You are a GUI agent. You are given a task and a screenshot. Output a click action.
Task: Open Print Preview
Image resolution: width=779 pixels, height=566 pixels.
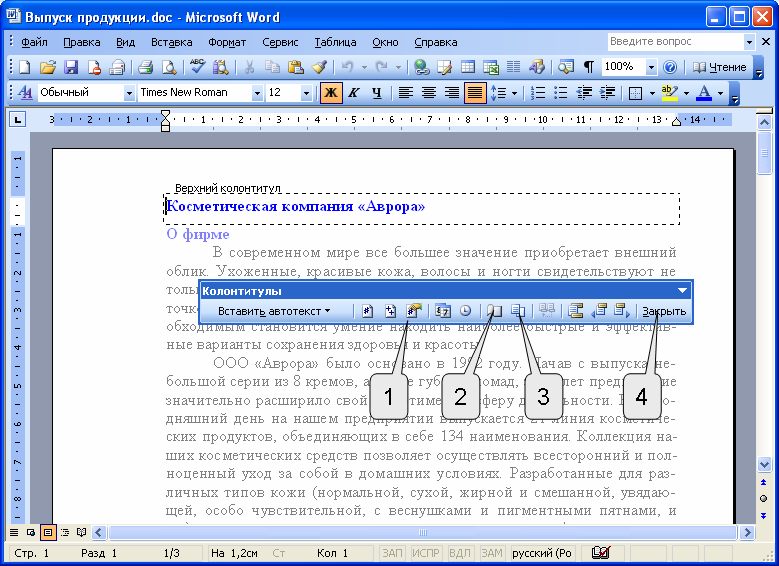click(x=169, y=67)
